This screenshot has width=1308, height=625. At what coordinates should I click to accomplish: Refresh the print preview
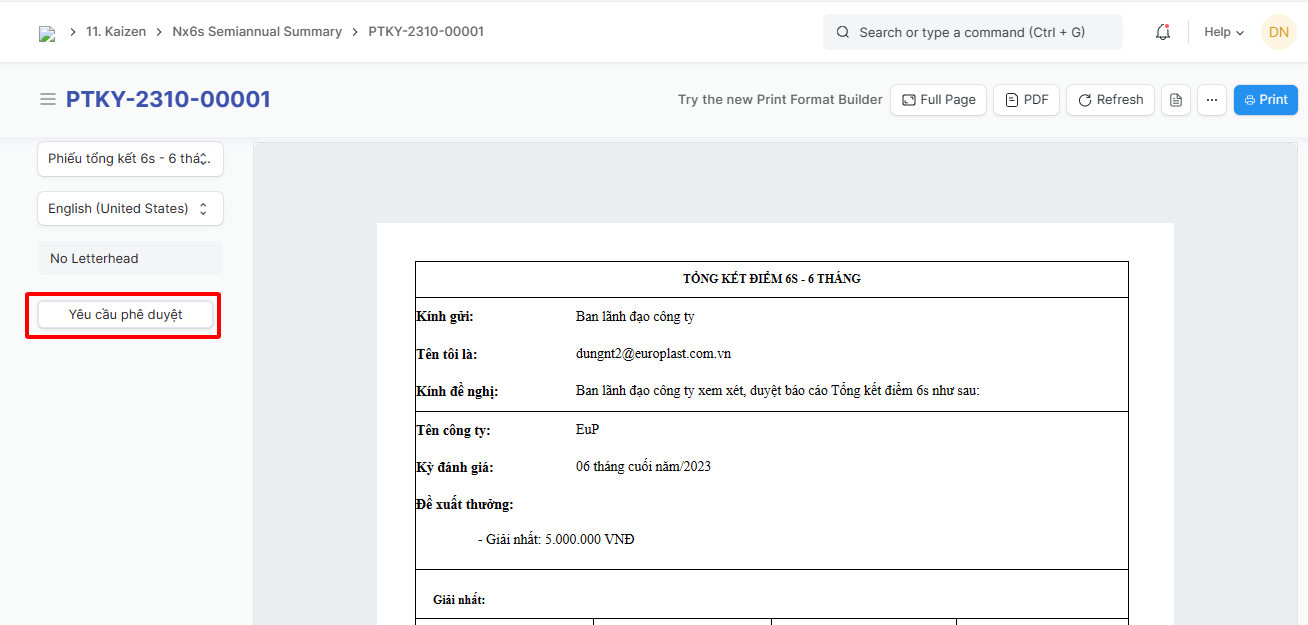[x=1110, y=100]
